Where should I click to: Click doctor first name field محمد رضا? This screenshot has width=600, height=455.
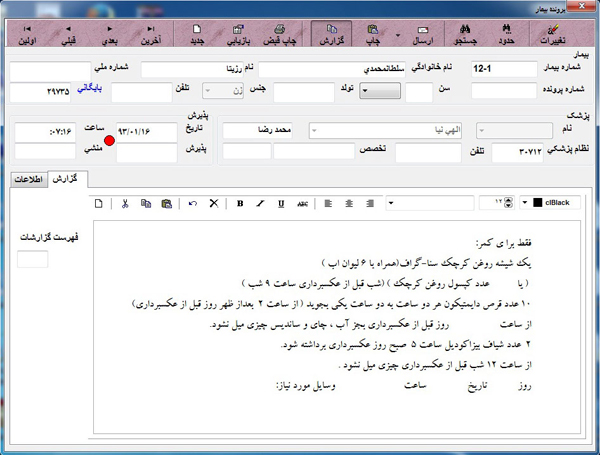[x=257, y=130]
